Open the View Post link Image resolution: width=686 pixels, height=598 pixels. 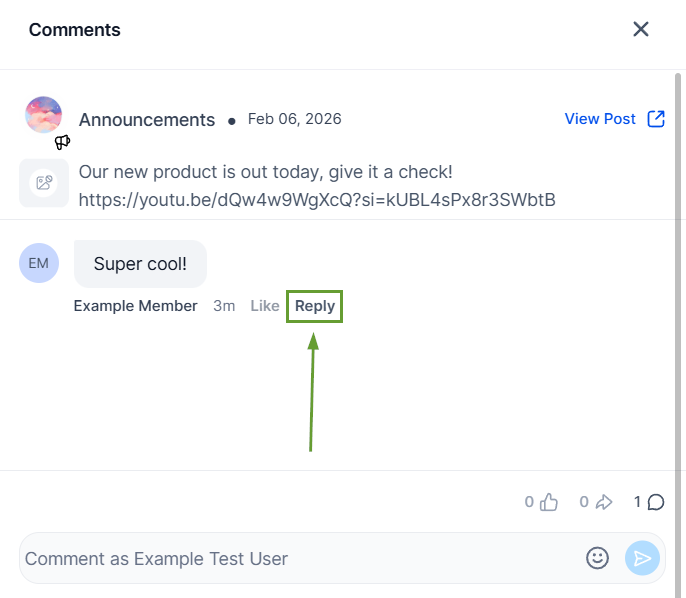coord(600,119)
